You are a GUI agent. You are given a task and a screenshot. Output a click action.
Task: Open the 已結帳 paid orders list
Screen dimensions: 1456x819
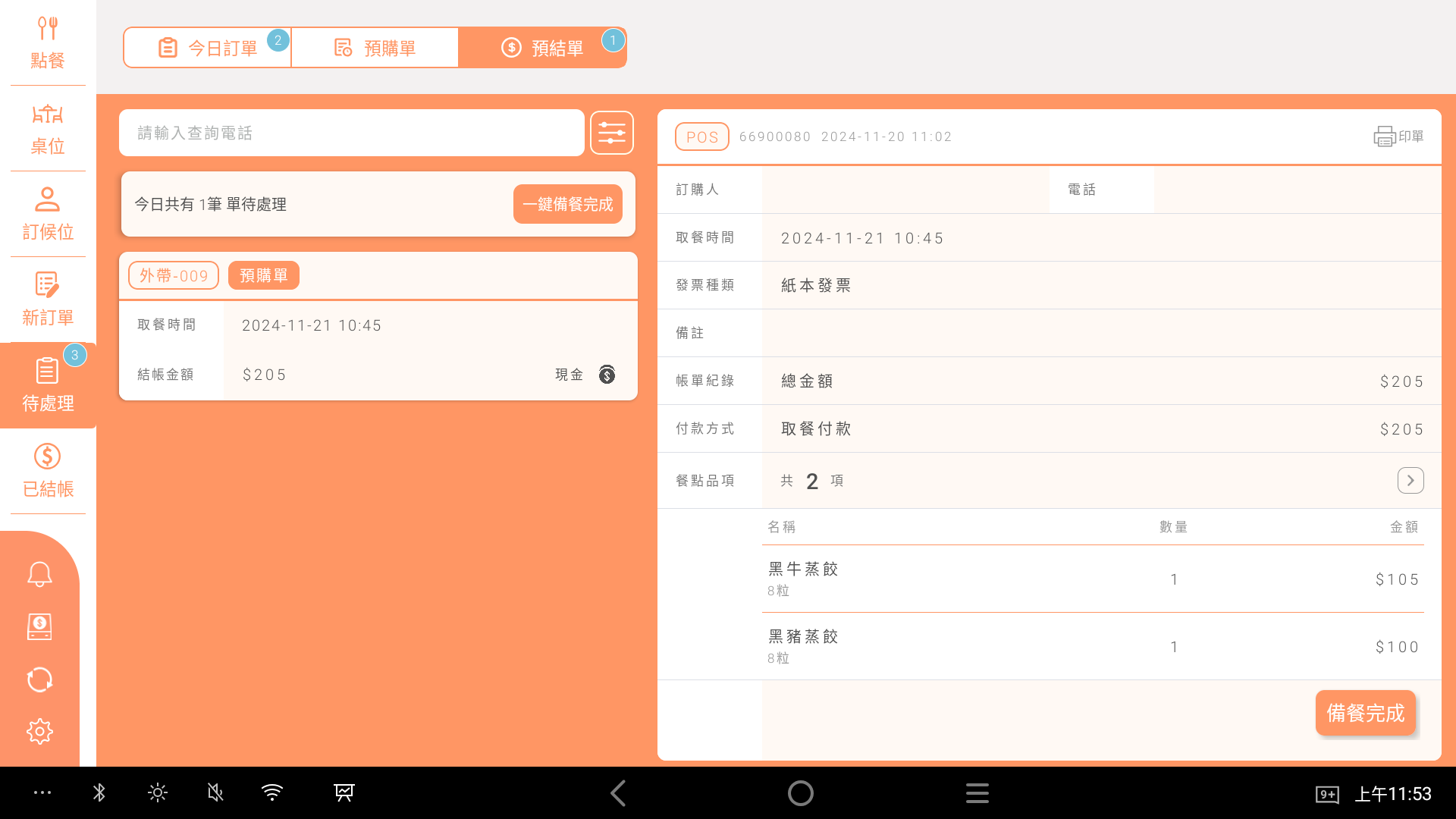[47, 471]
